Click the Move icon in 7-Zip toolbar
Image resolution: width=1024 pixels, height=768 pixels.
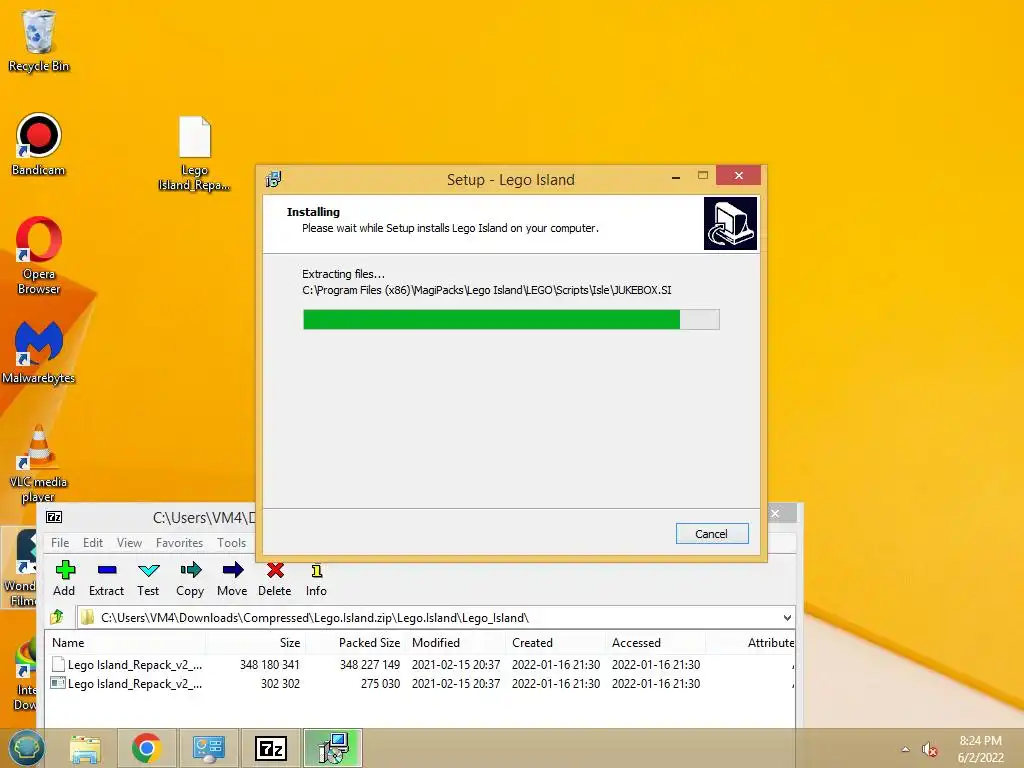(232, 579)
